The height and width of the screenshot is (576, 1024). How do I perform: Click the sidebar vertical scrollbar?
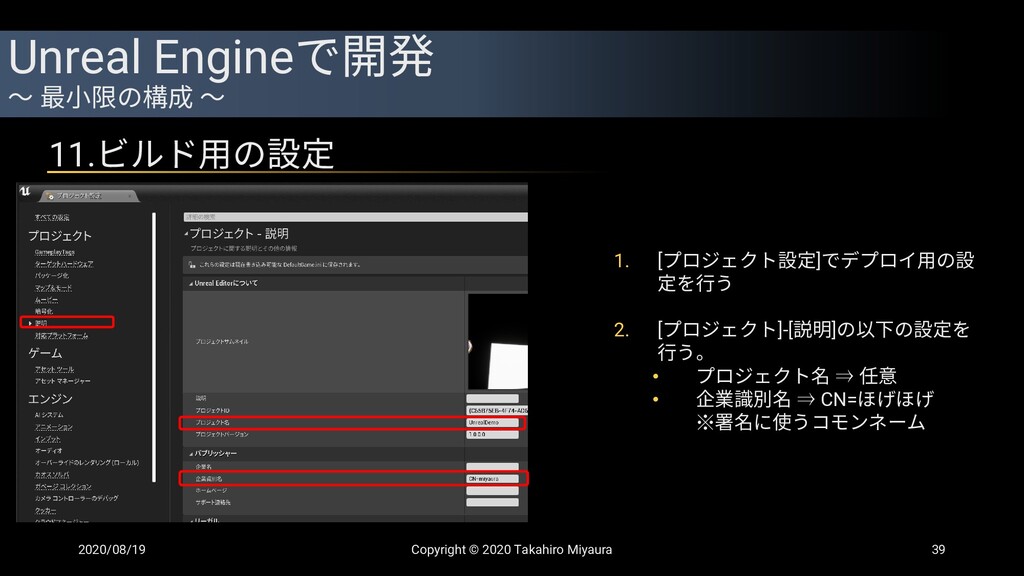point(154,347)
